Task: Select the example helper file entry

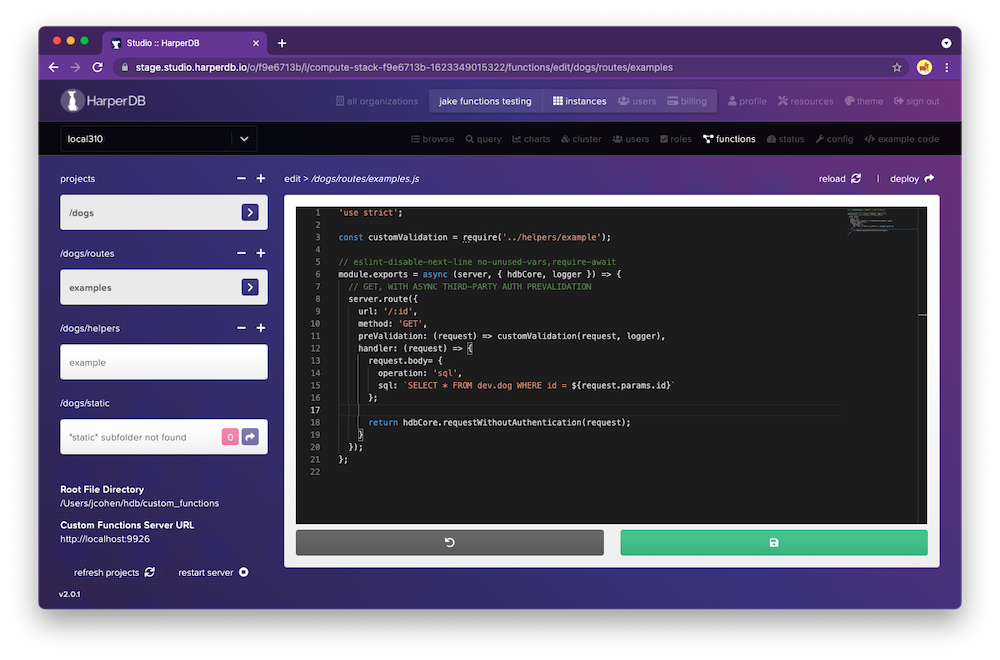Action: [x=163, y=362]
